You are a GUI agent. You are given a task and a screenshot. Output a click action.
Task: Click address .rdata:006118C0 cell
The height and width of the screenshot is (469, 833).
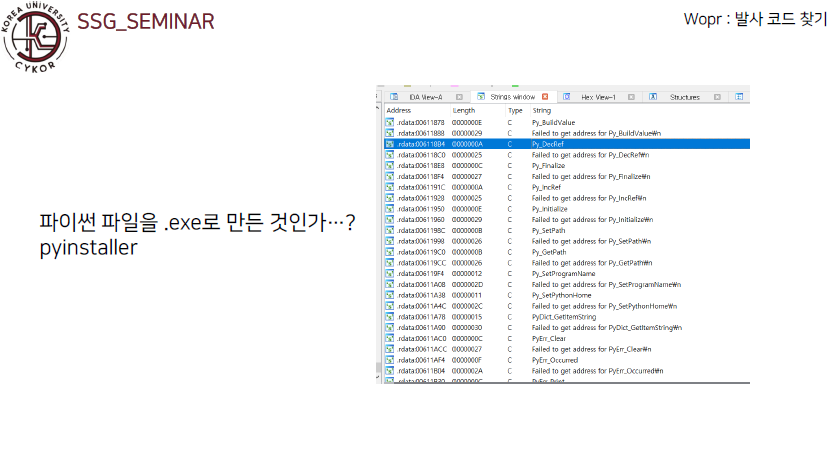coord(421,155)
